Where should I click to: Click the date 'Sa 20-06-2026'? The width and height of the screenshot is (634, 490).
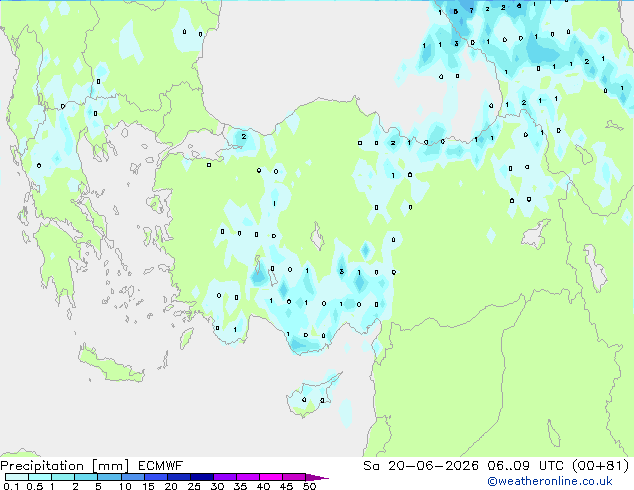tap(421, 466)
